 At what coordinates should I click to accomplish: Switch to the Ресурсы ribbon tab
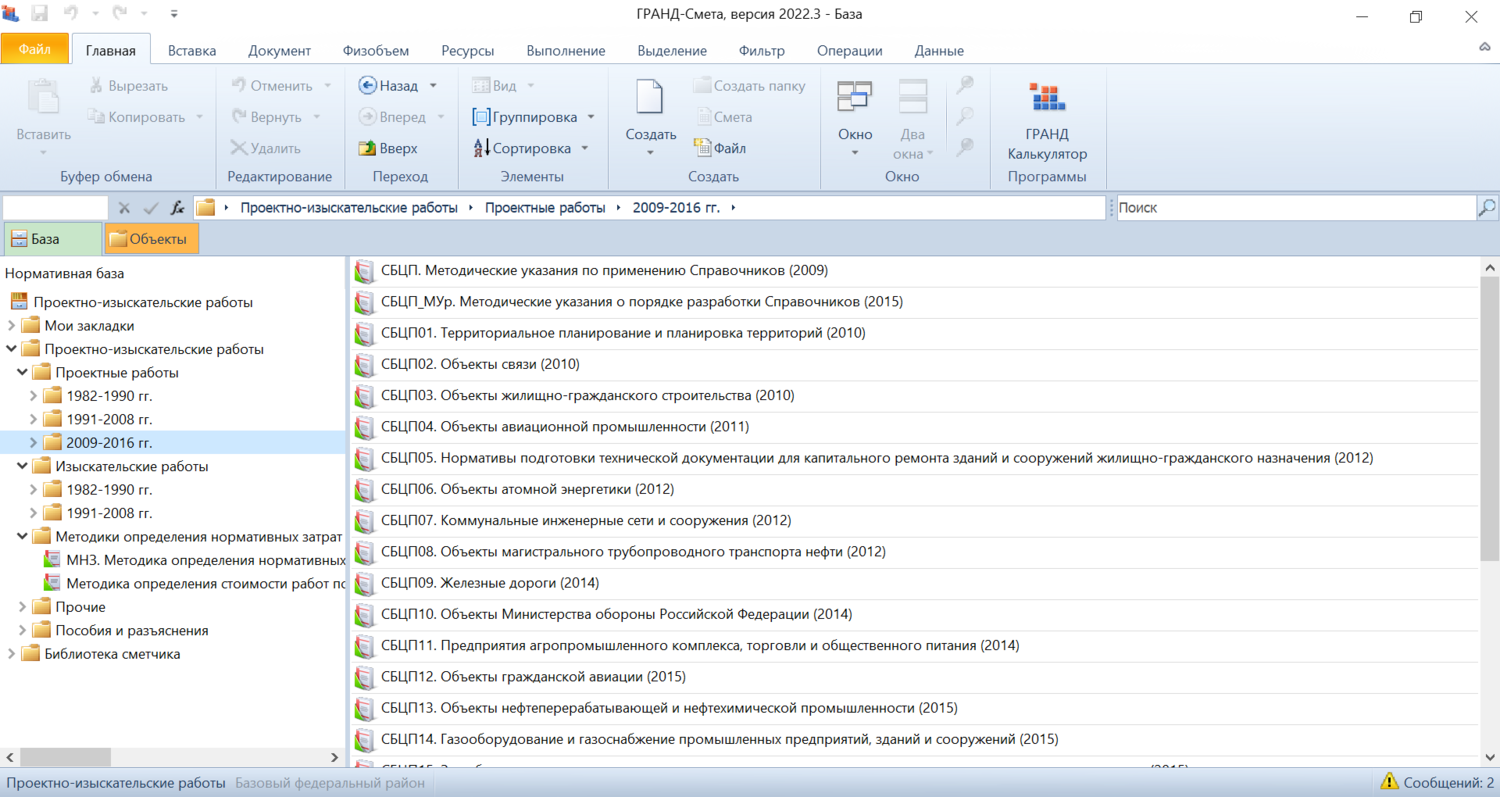click(x=467, y=51)
